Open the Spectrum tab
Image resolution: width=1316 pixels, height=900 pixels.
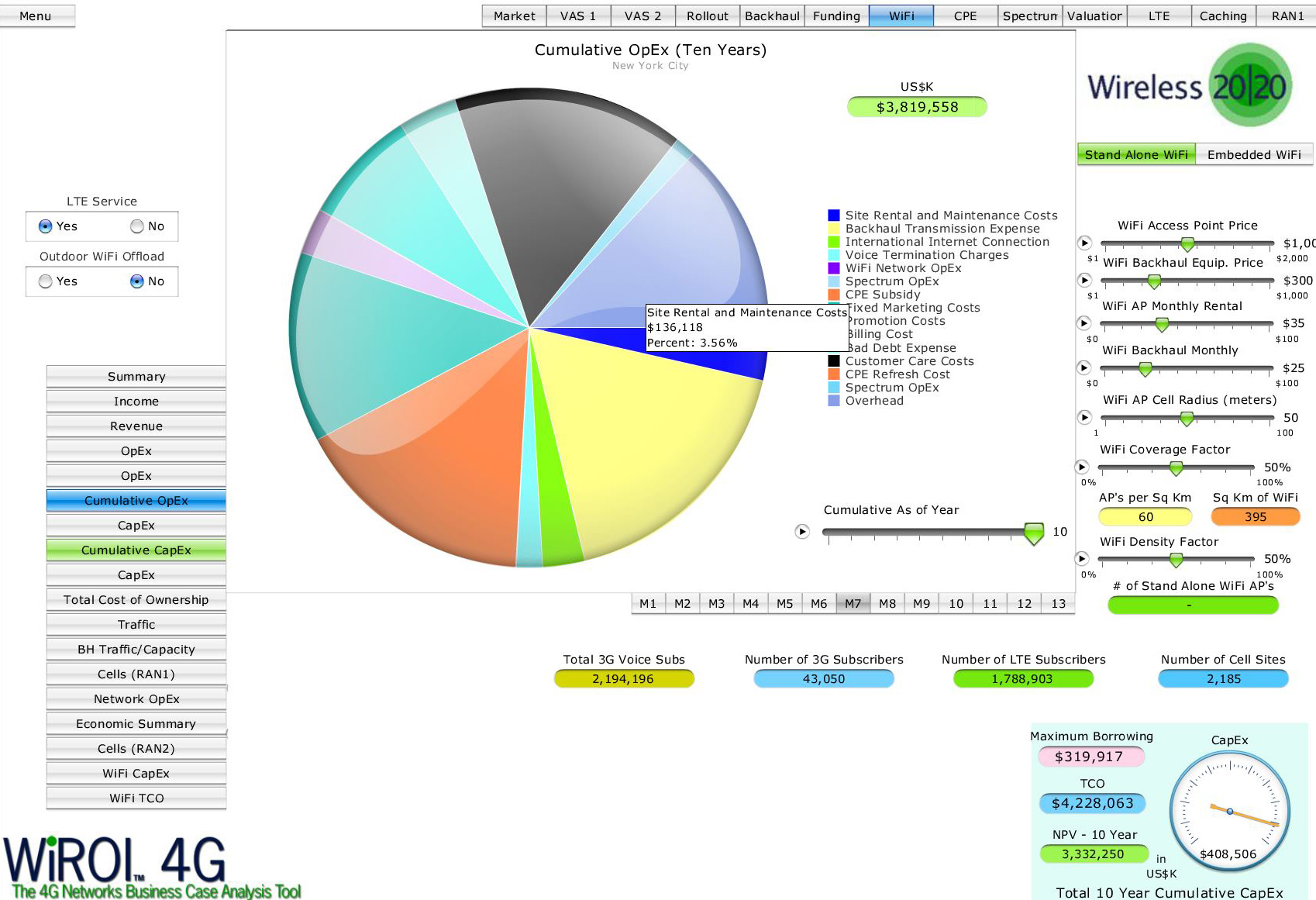[1030, 16]
